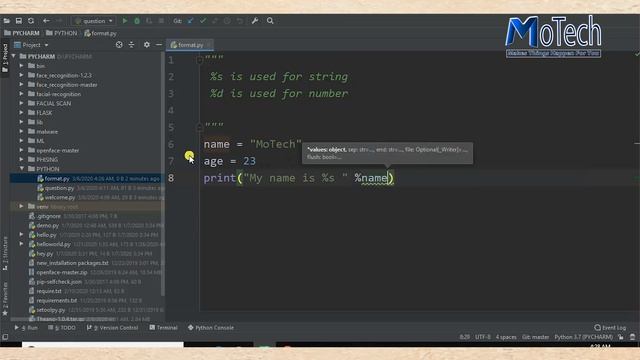The width and height of the screenshot is (640, 360).
Task: Click the UTF-8 encoding status entry
Action: (482, 337)
